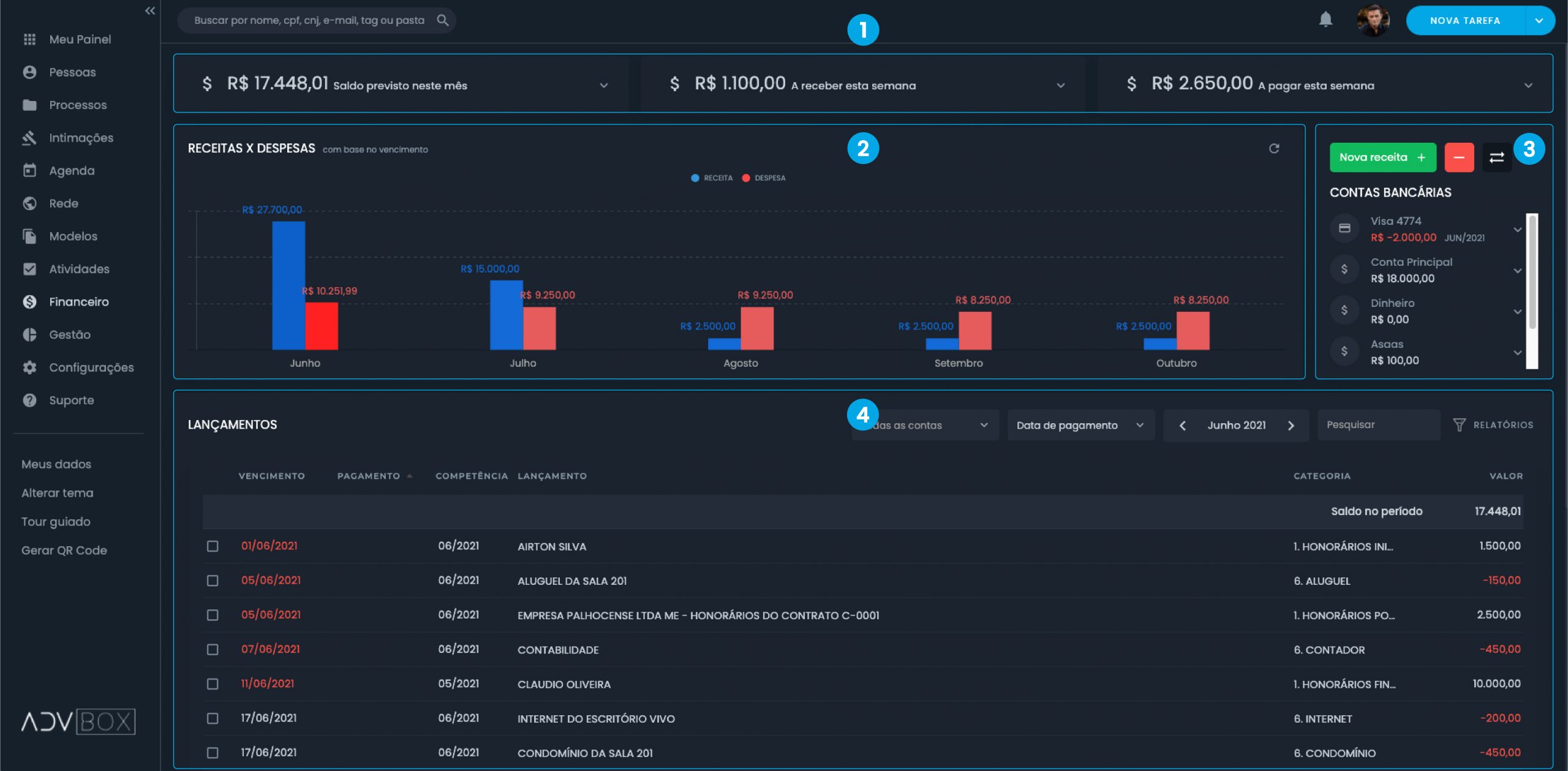Click the Pesquisar search field

(x=1378, y=424)
